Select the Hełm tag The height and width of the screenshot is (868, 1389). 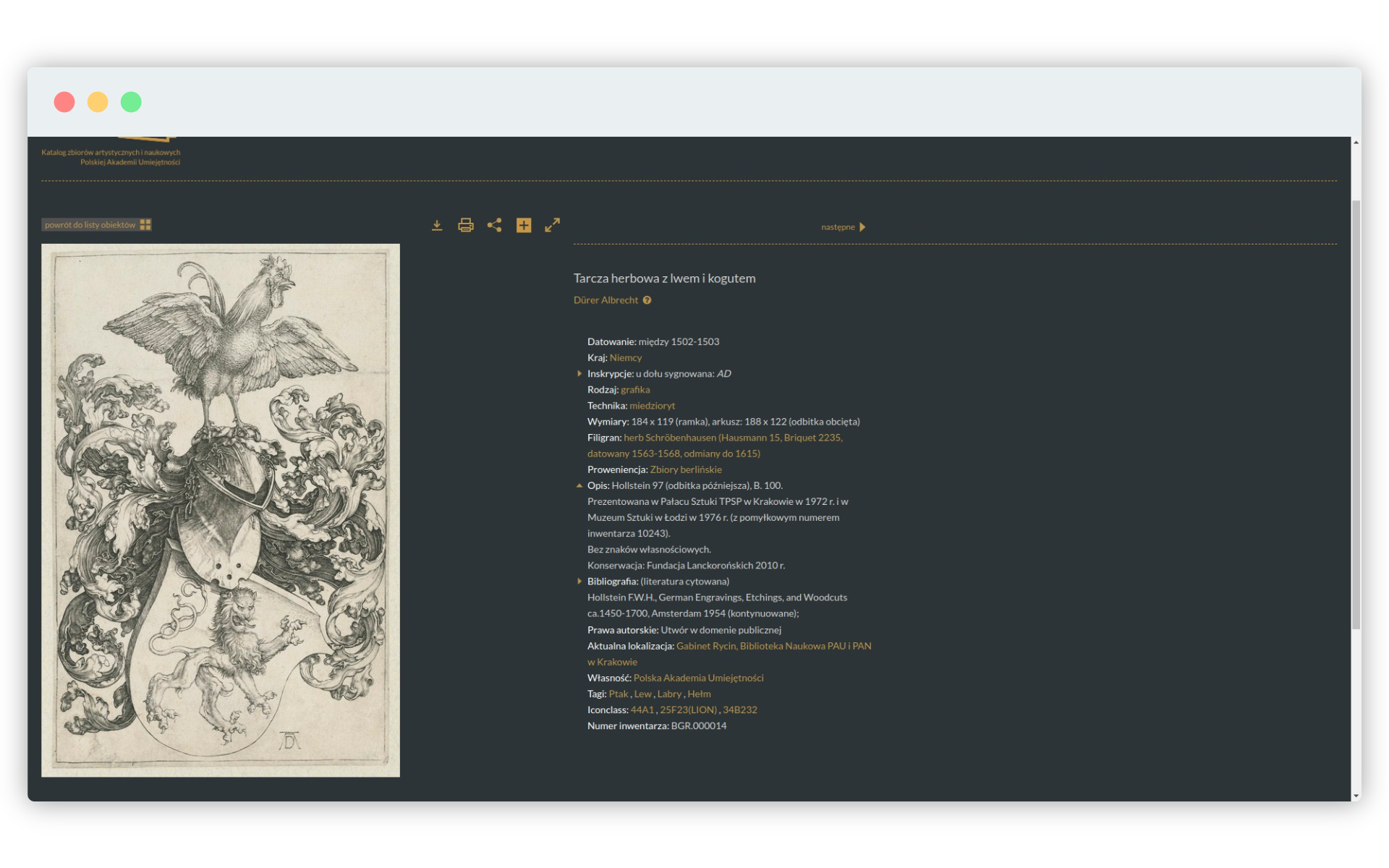point(699,694)
